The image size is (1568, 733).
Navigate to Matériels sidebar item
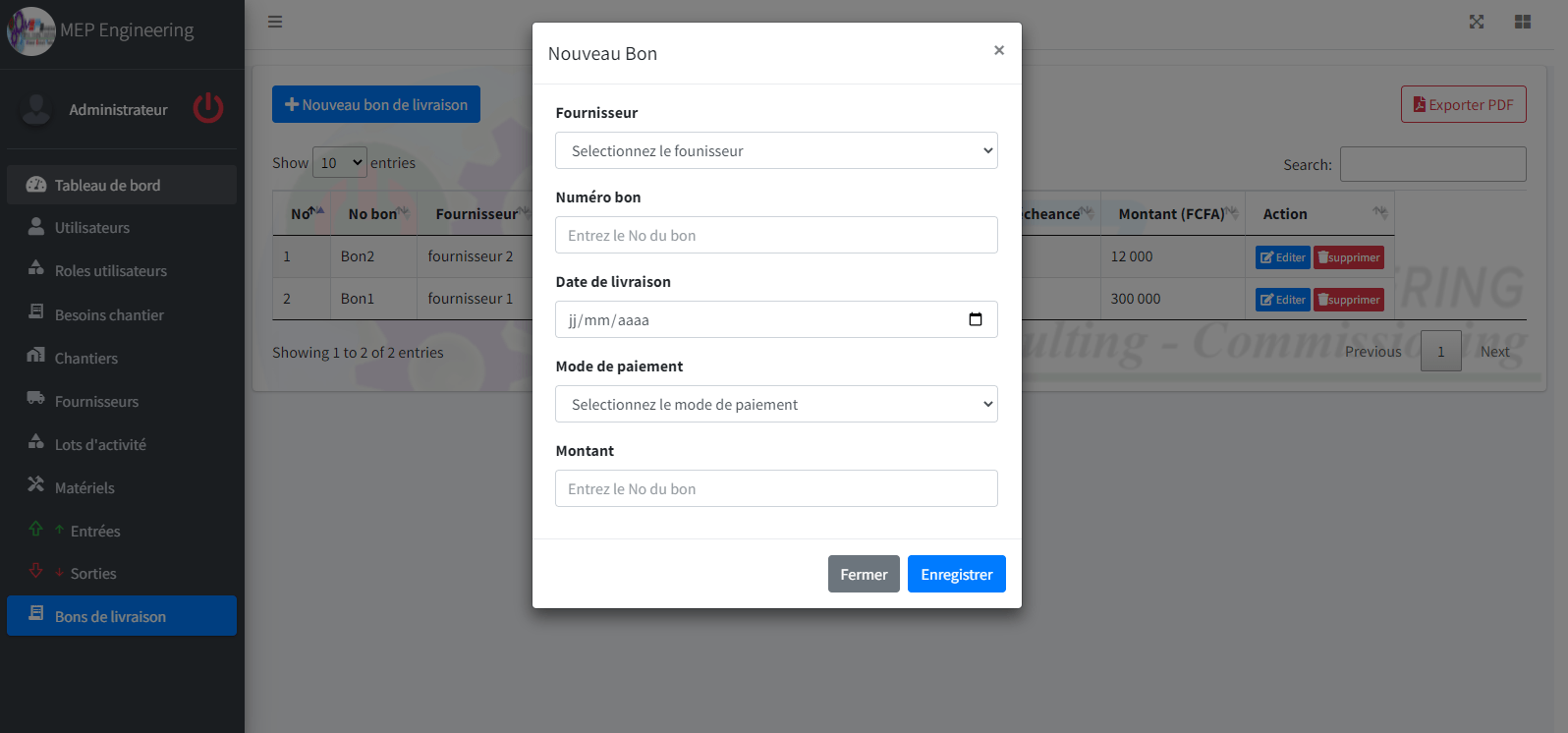(x=84, y=487)
